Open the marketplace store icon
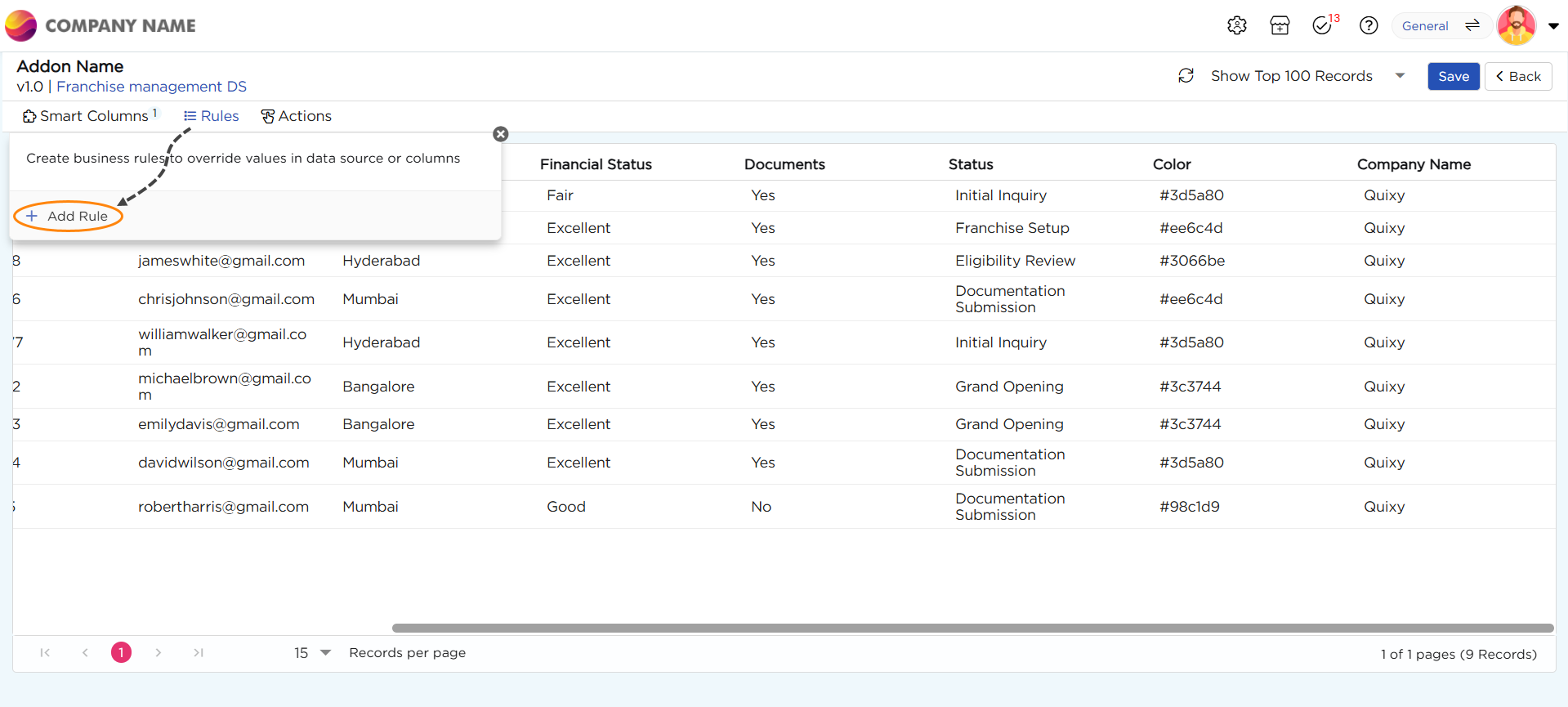Screen dimensions: 1568x707 (1280, 25)
